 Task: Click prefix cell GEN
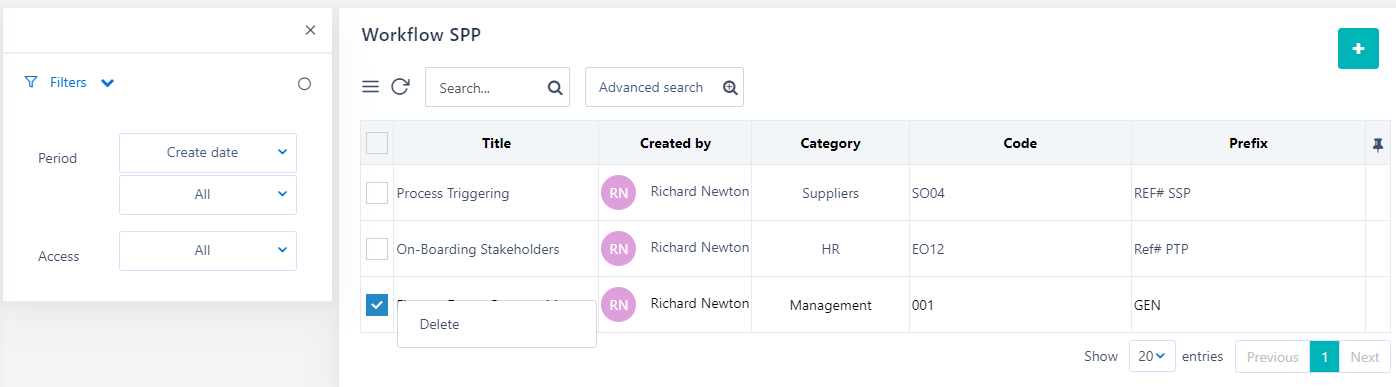pos(1248,305)
